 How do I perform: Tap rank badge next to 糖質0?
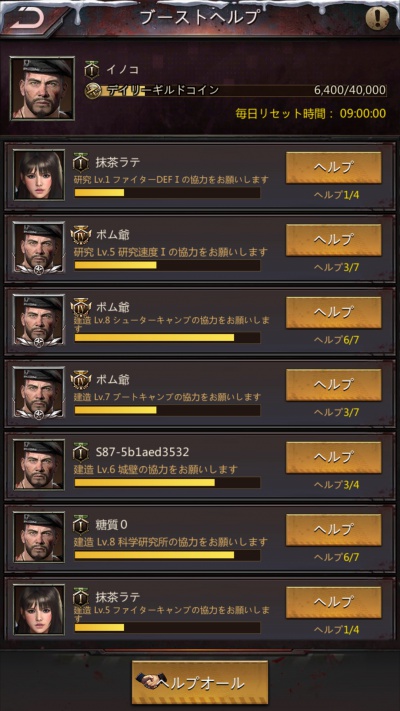[81, 525]
